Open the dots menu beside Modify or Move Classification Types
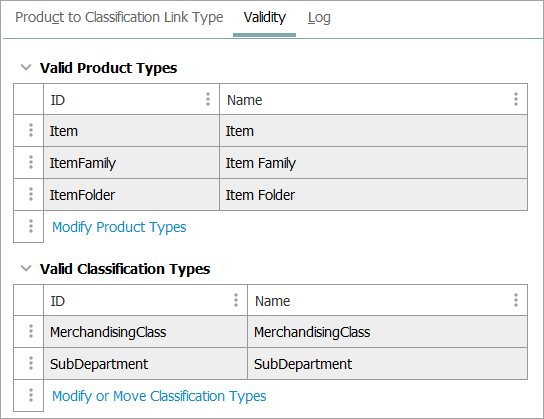 (x=31, y=395)
